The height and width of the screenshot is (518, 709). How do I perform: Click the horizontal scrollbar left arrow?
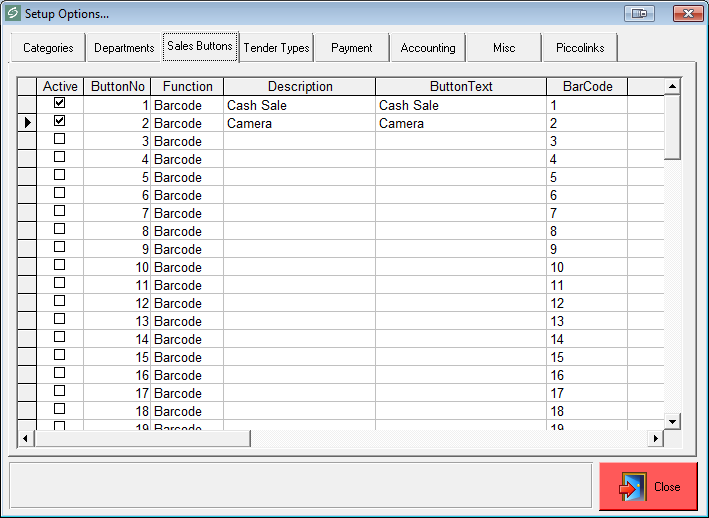point(27,439)
